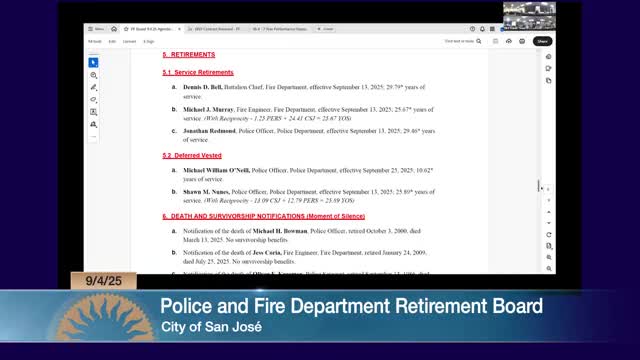
Task: Zoom out using bottom magnifier icon
Action: (549, 269)
